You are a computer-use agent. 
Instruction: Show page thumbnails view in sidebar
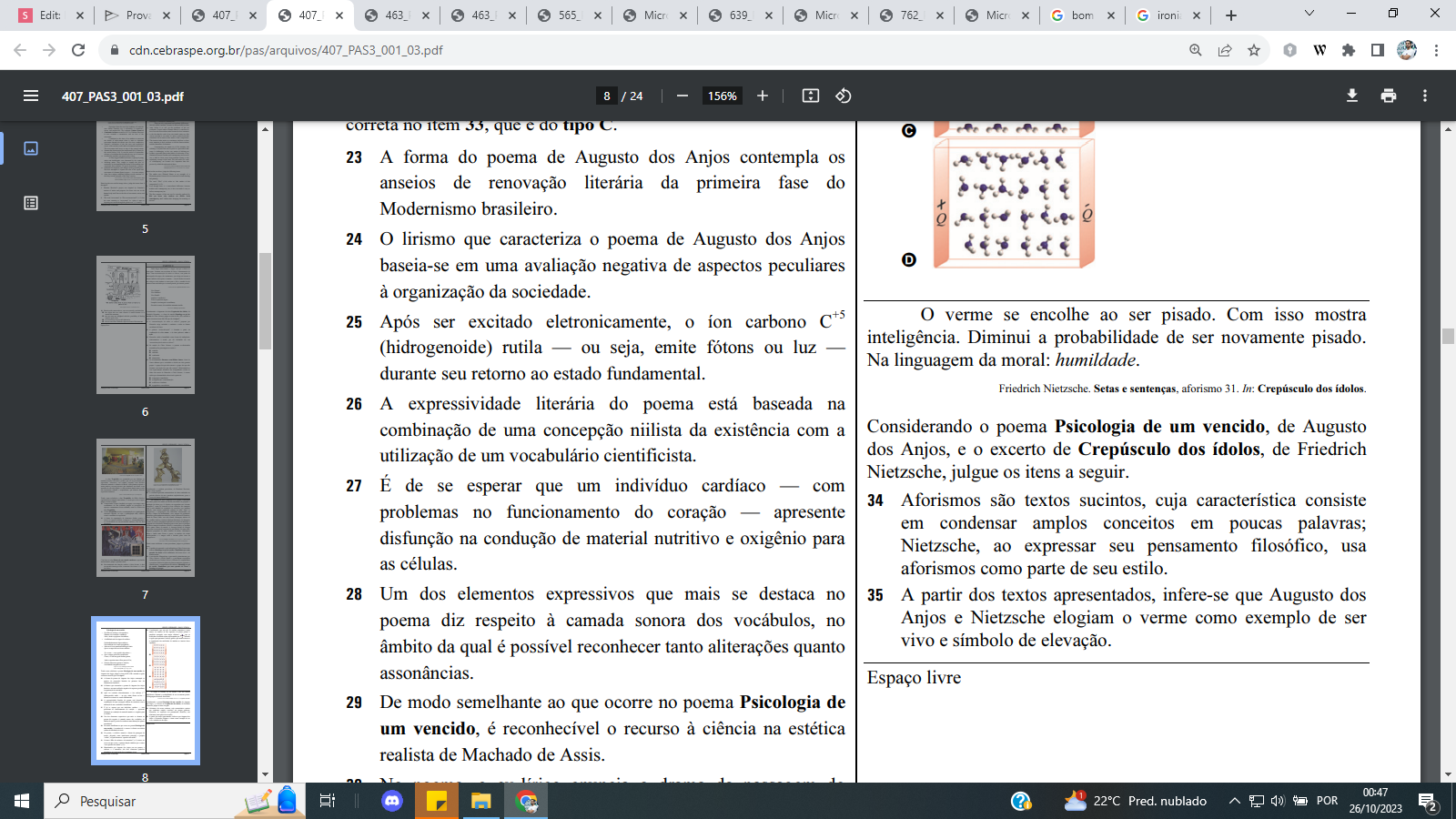31,148
